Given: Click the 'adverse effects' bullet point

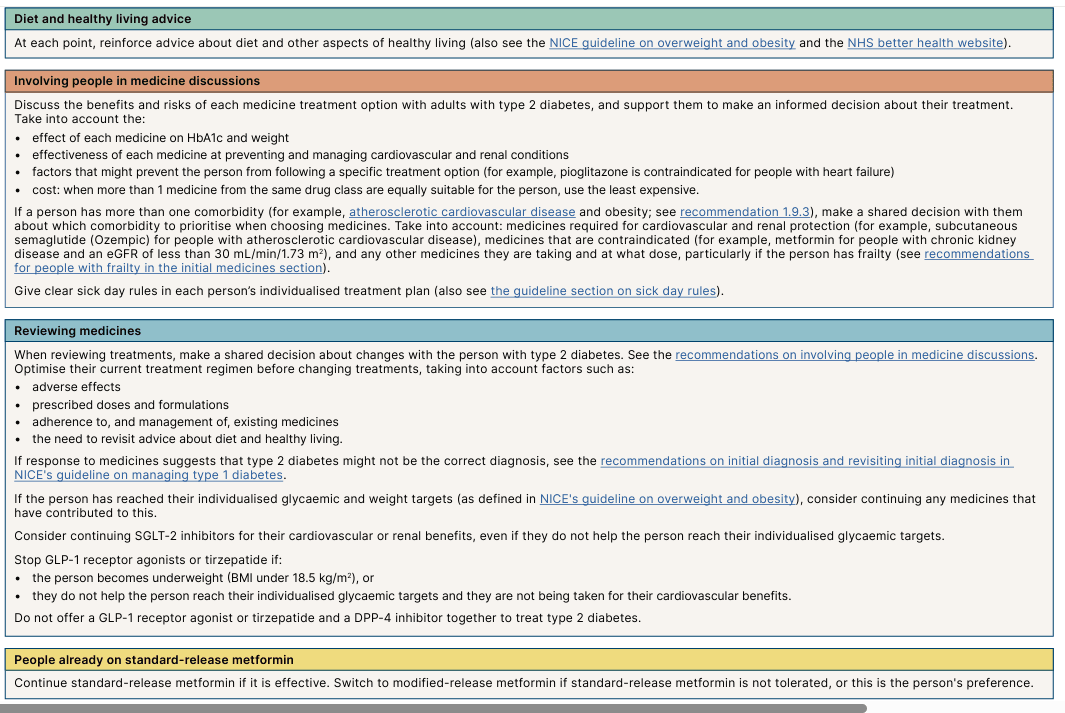Looking at the screenshot, I should (76, 387).
